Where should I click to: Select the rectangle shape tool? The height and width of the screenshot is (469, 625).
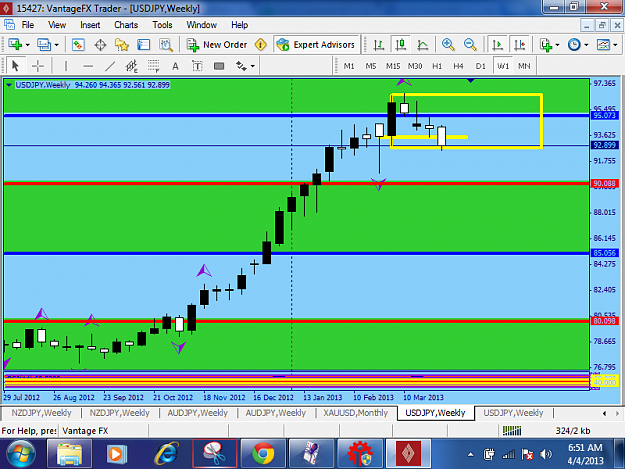coord(219,66)
